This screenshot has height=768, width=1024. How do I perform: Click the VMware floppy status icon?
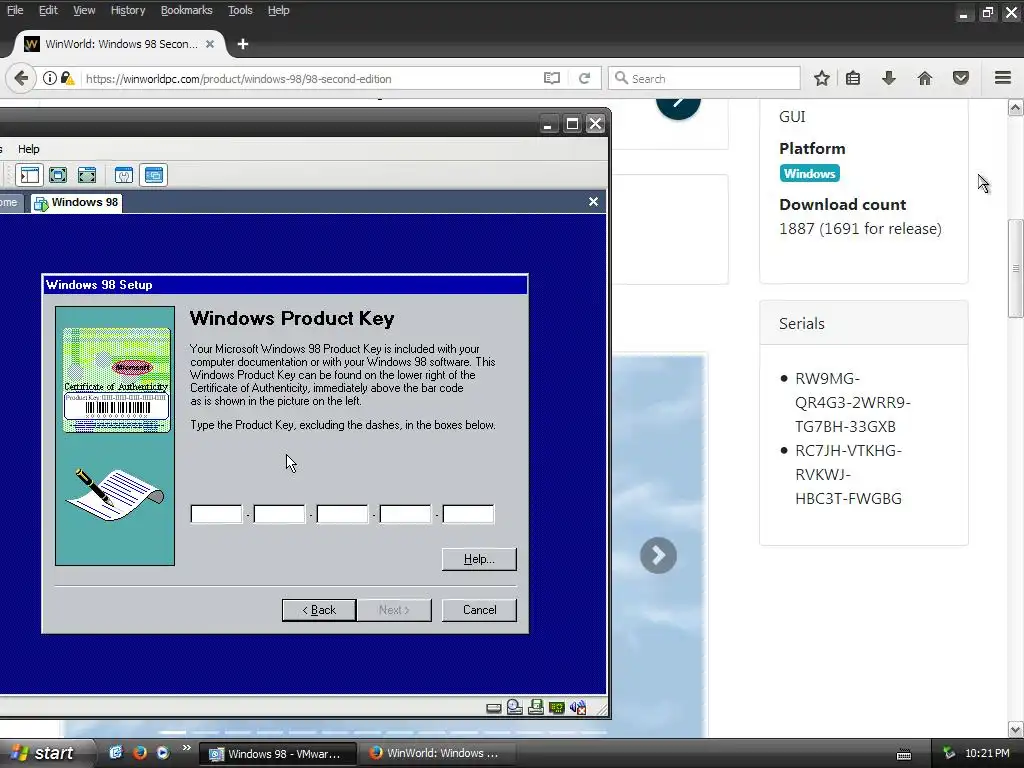pos(536,707)
